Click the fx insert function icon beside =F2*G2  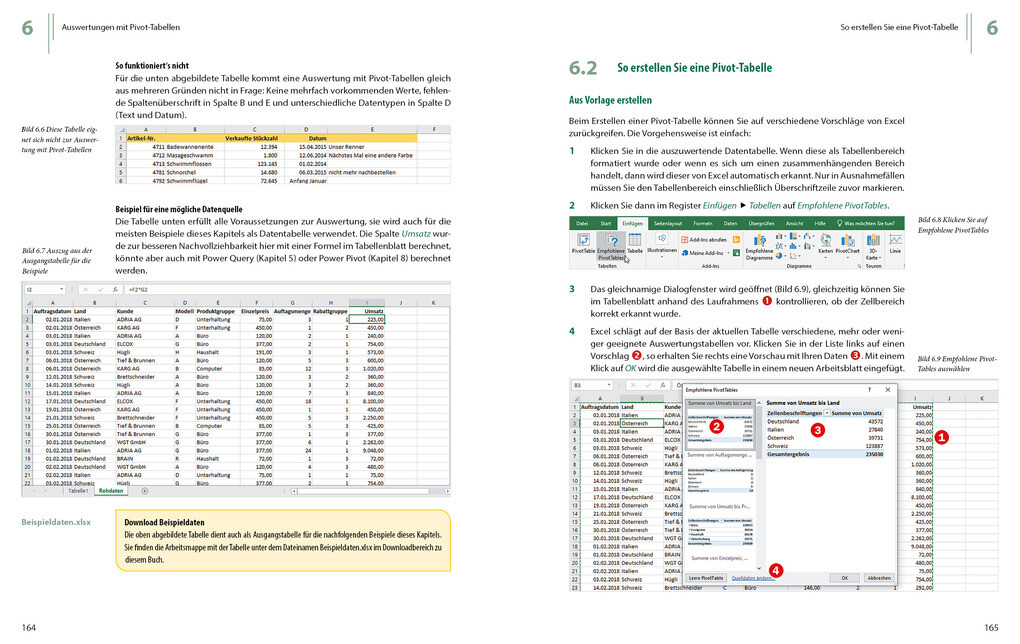tap(115, 289)
